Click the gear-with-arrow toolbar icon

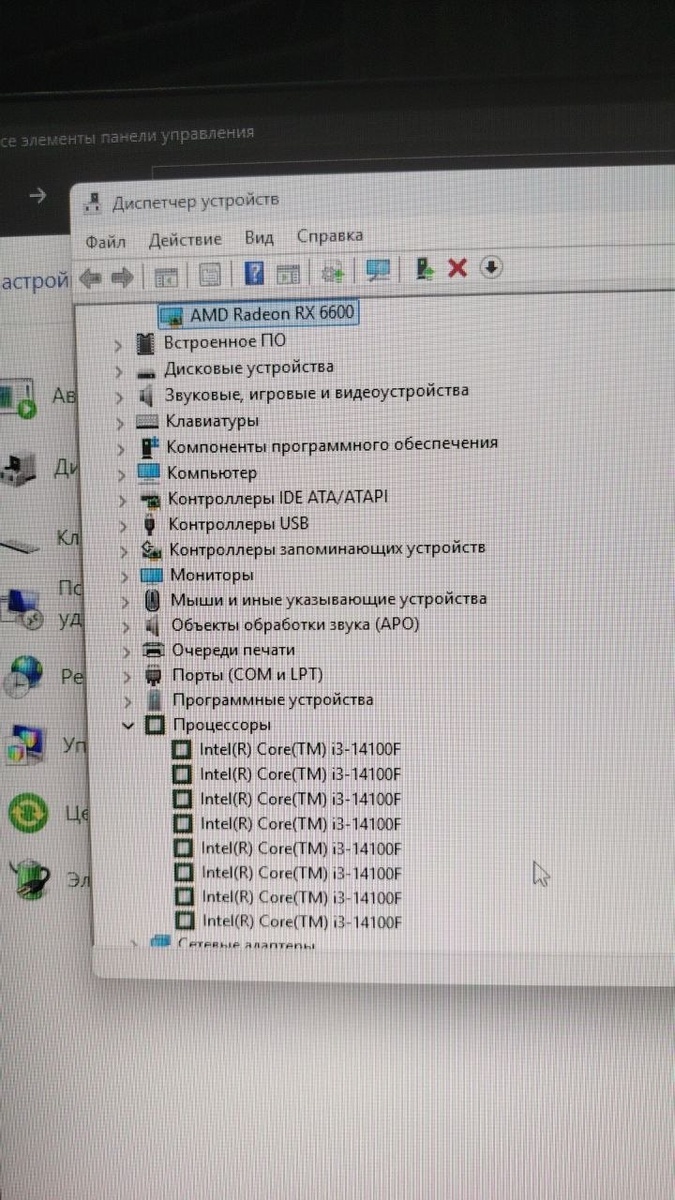[x=333, y=272]
